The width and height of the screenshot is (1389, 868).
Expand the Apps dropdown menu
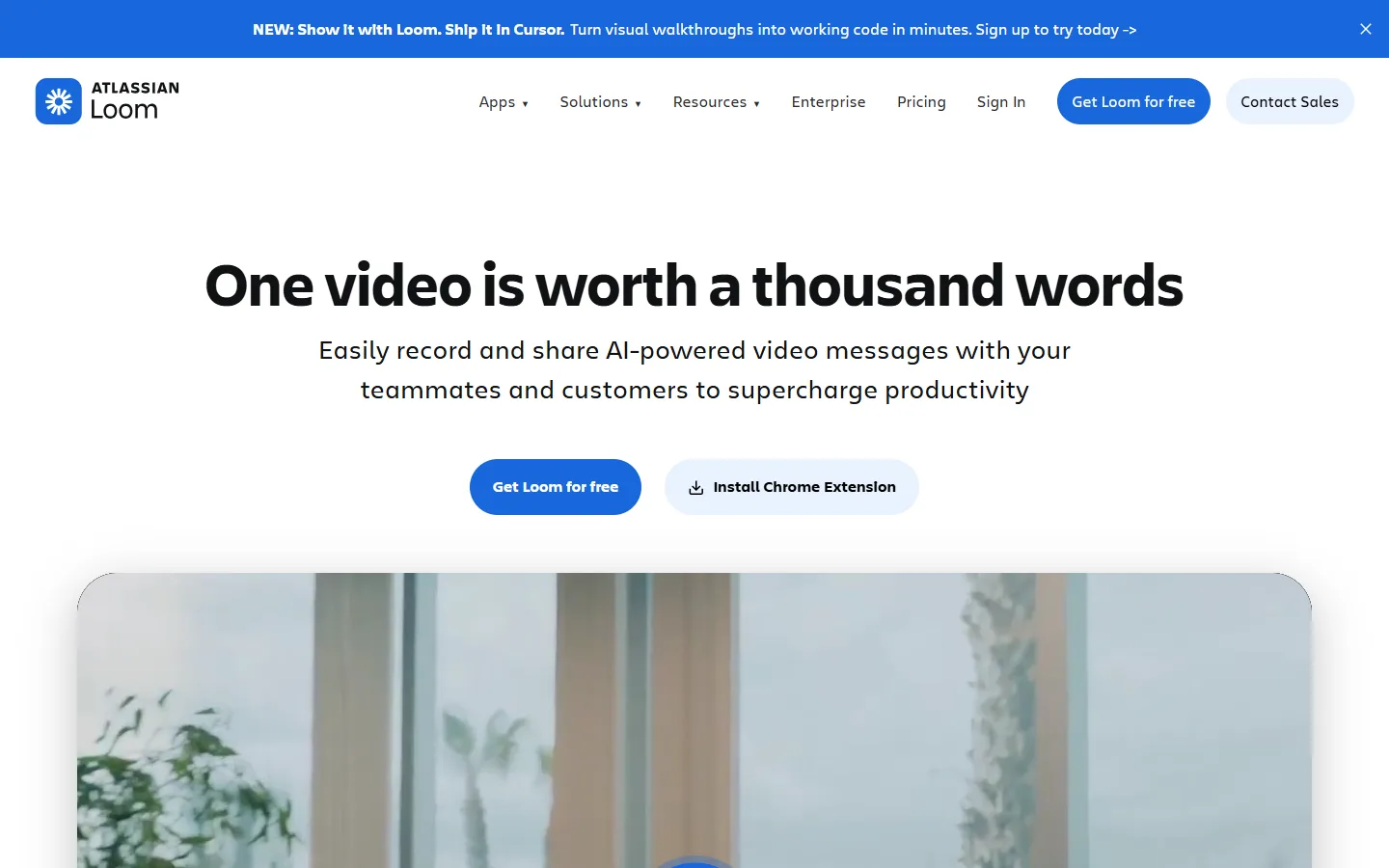[x=504, y=102]
